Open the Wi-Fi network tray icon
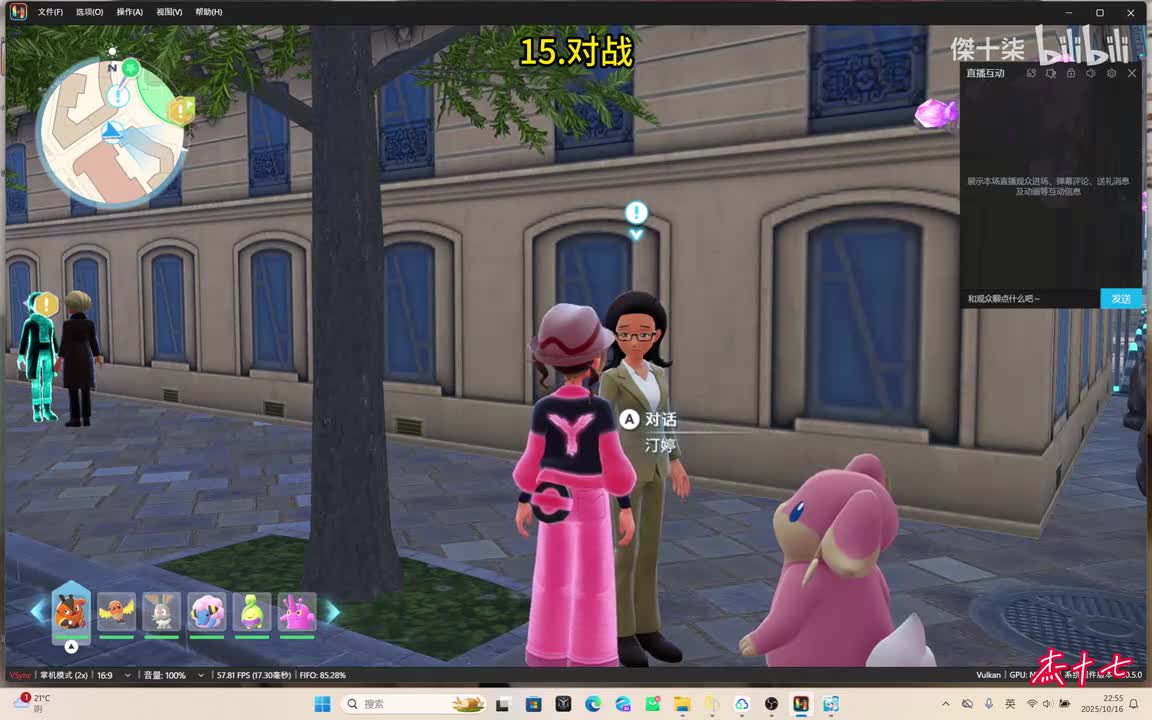This screenshot has width=1152, height=720. 1032,704
